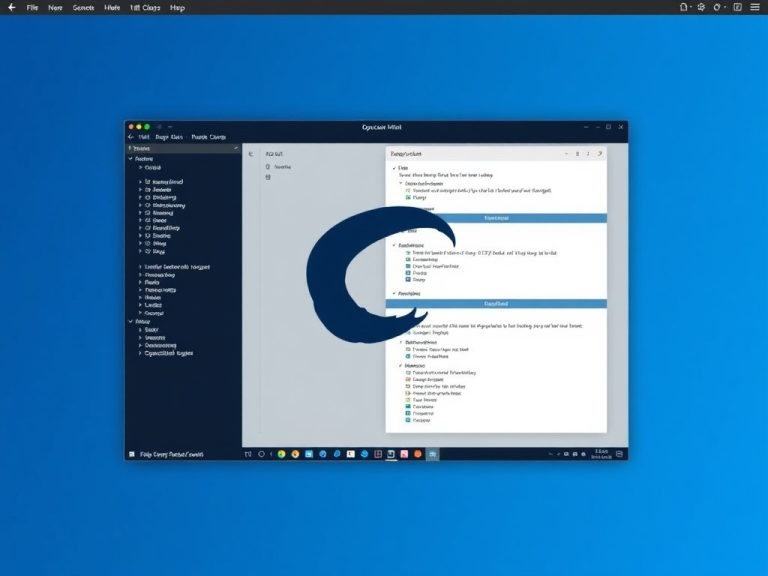Click the back arrow in the inner window toolbar
This screenshot has height=576, width=768.
(x=131, y=137)
